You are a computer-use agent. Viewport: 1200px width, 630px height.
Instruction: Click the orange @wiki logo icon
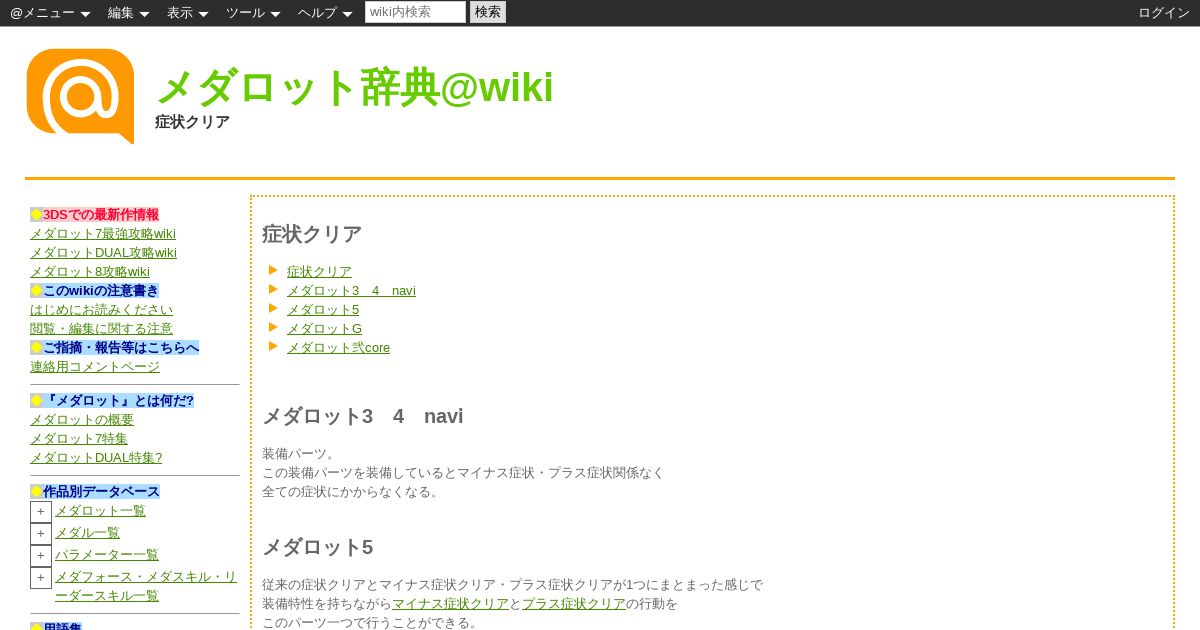pyautogui.click(x=80, y=96)
